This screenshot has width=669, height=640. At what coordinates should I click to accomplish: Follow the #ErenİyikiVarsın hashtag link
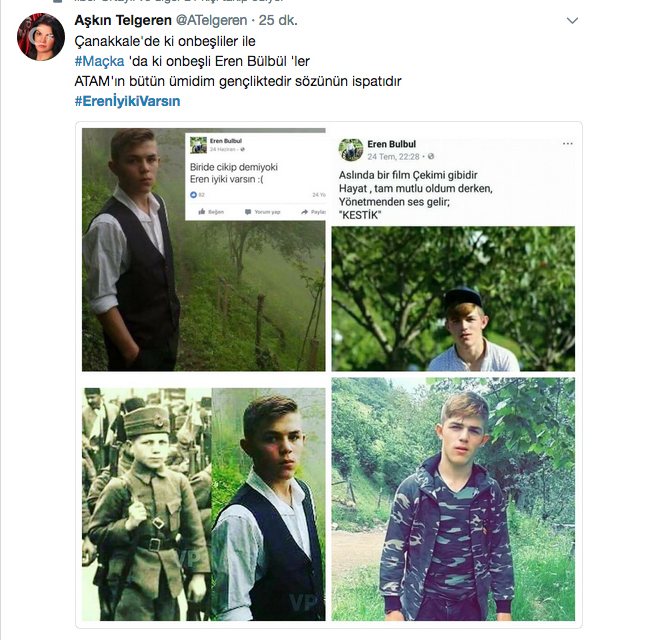coord(127,101)
